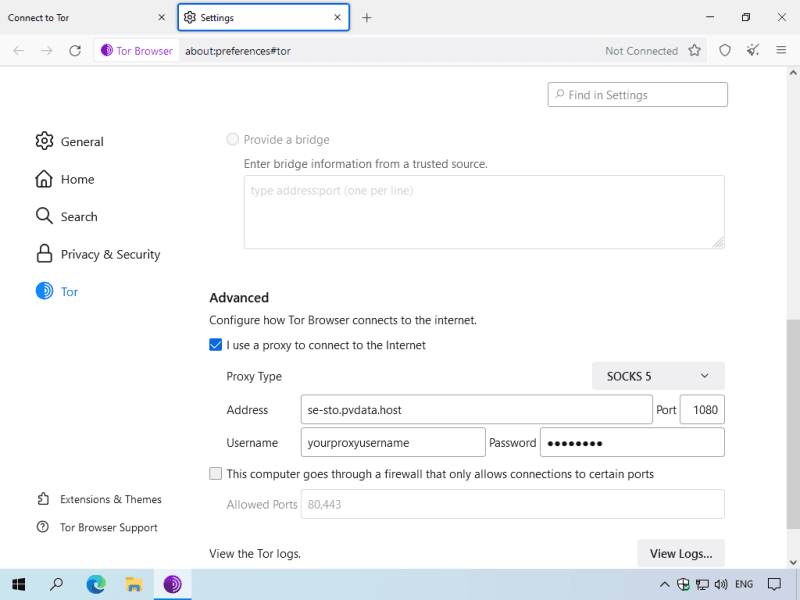Screen dimensions: 800x600
Task: Go to the General settings section
Action: 82,142
